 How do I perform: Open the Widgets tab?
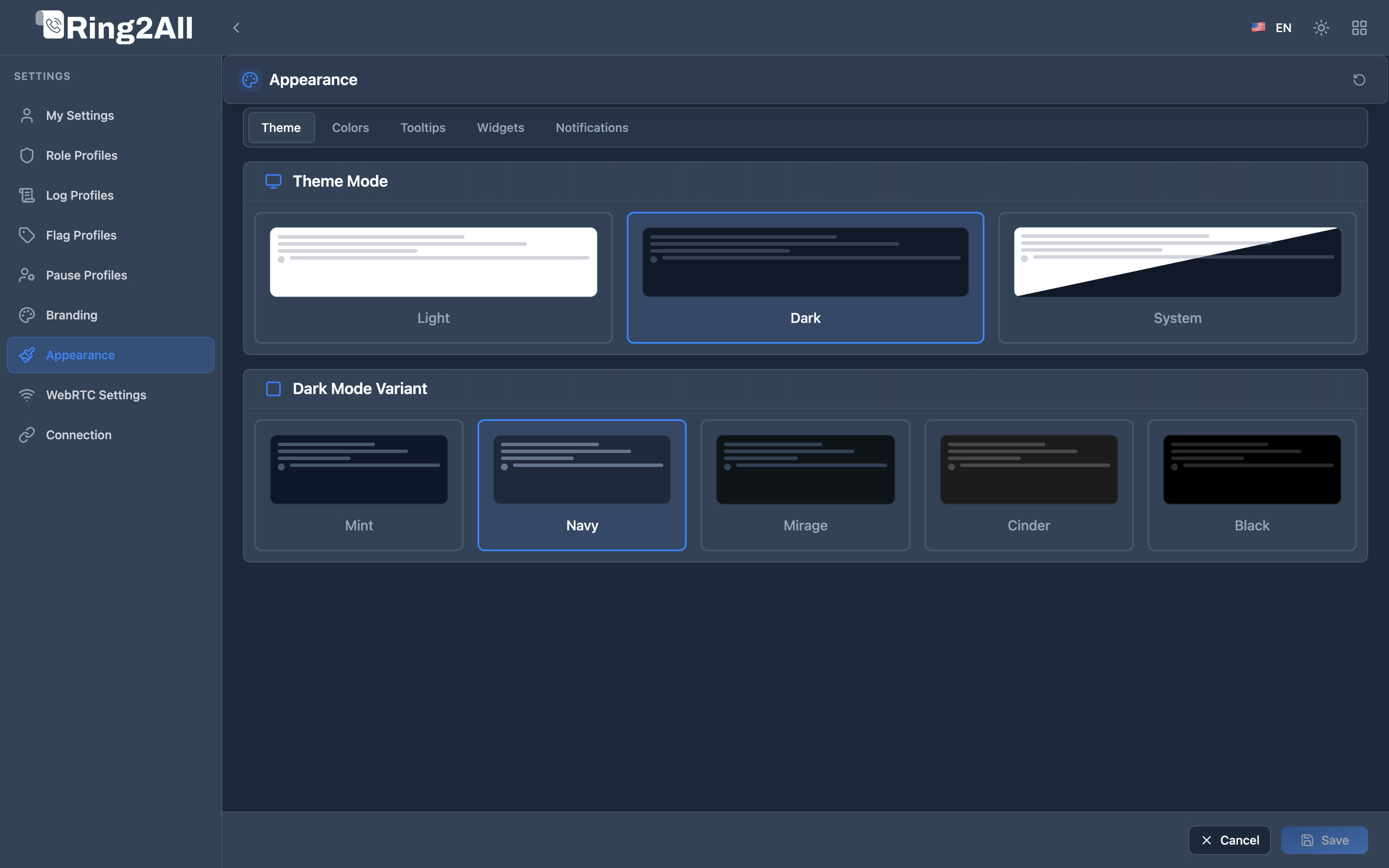coord(500,128)
